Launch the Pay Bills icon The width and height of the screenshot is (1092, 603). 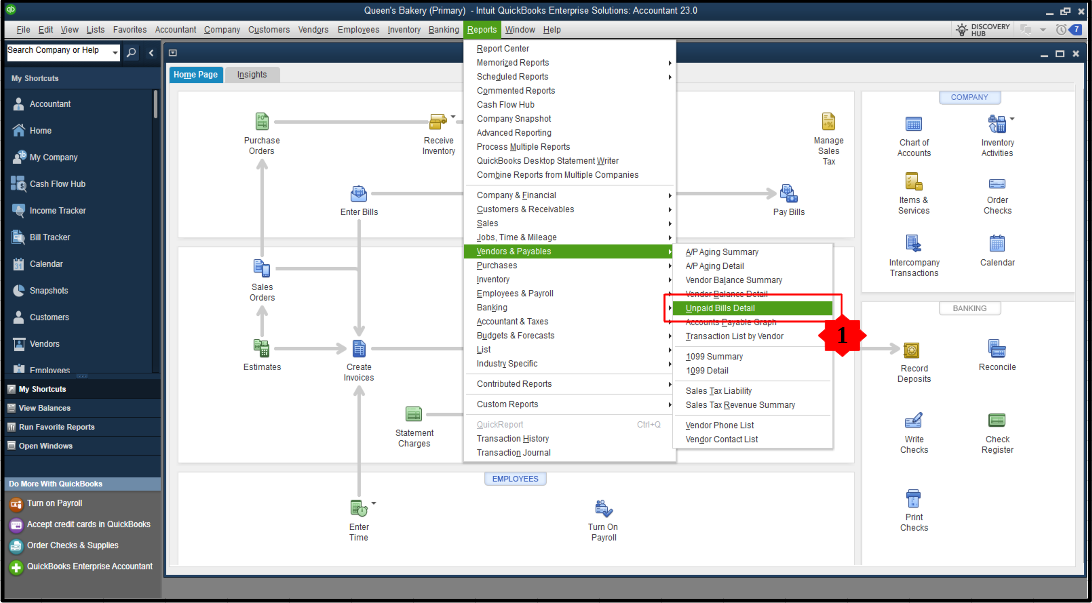pos(788,194)
